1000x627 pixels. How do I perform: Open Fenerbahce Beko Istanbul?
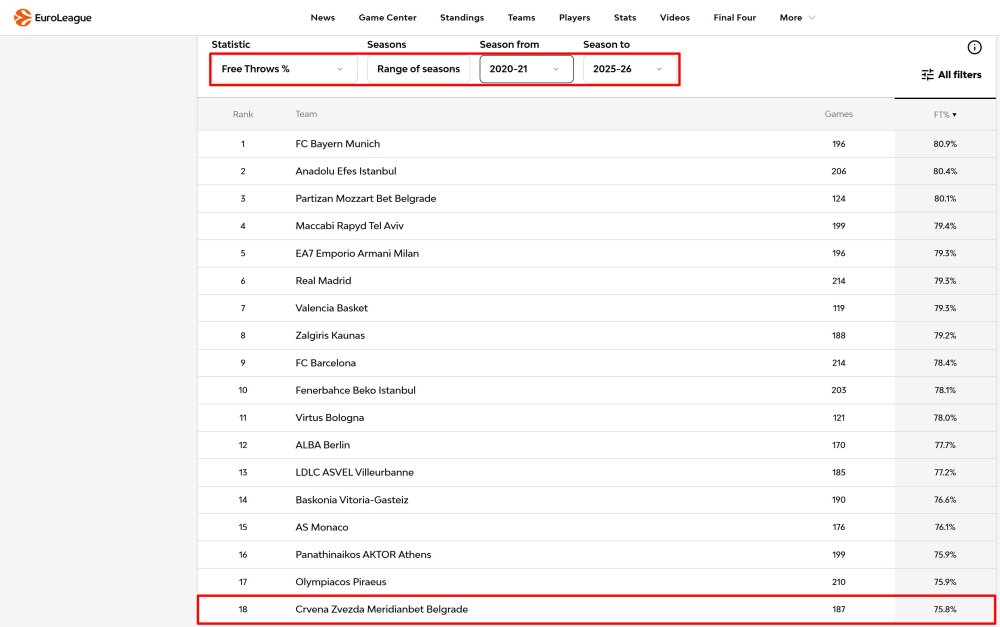click(x=355, y=390)
